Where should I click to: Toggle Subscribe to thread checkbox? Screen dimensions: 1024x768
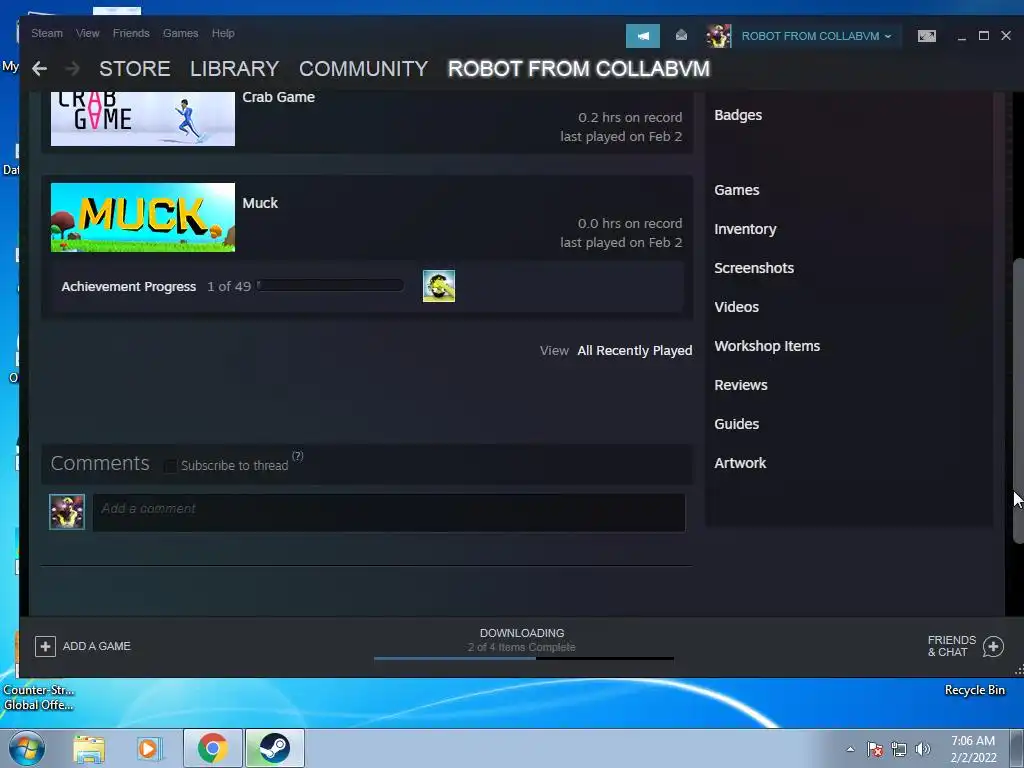(x=170, y=466)
